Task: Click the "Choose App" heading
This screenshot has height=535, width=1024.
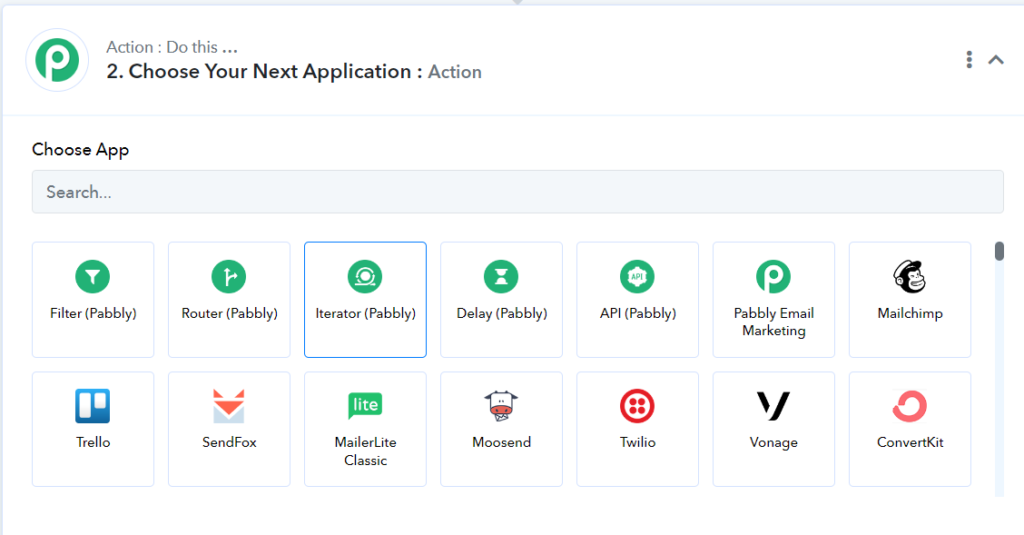Action: click(x=80, y=150)
